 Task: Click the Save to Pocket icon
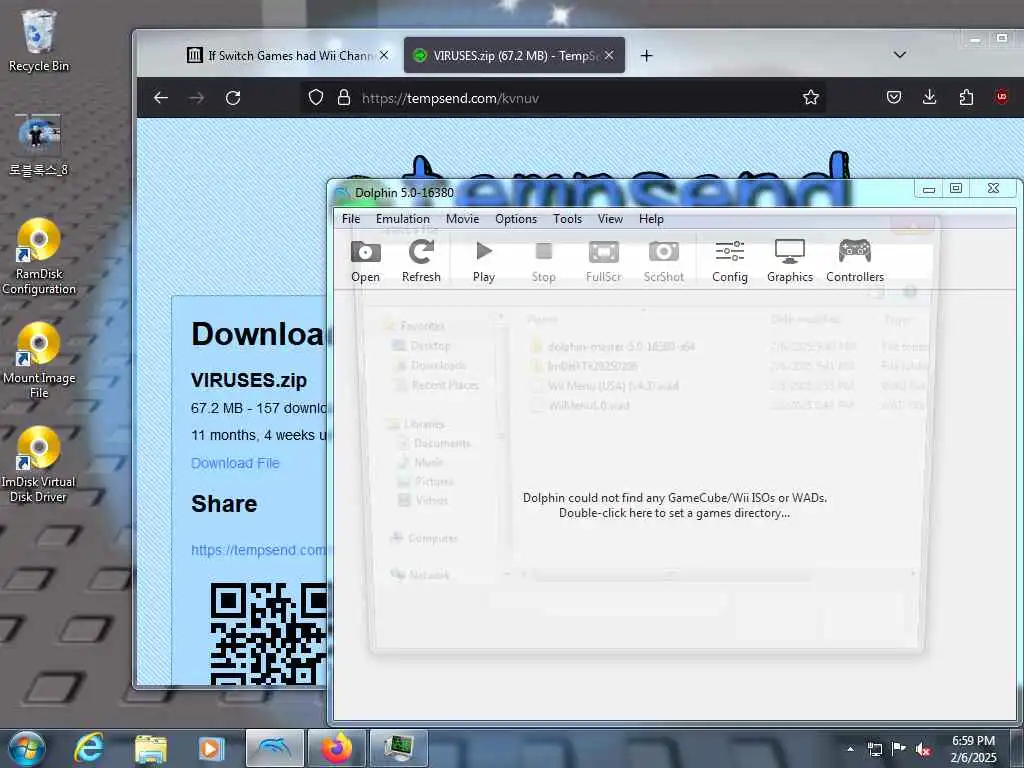coord(894,97)
